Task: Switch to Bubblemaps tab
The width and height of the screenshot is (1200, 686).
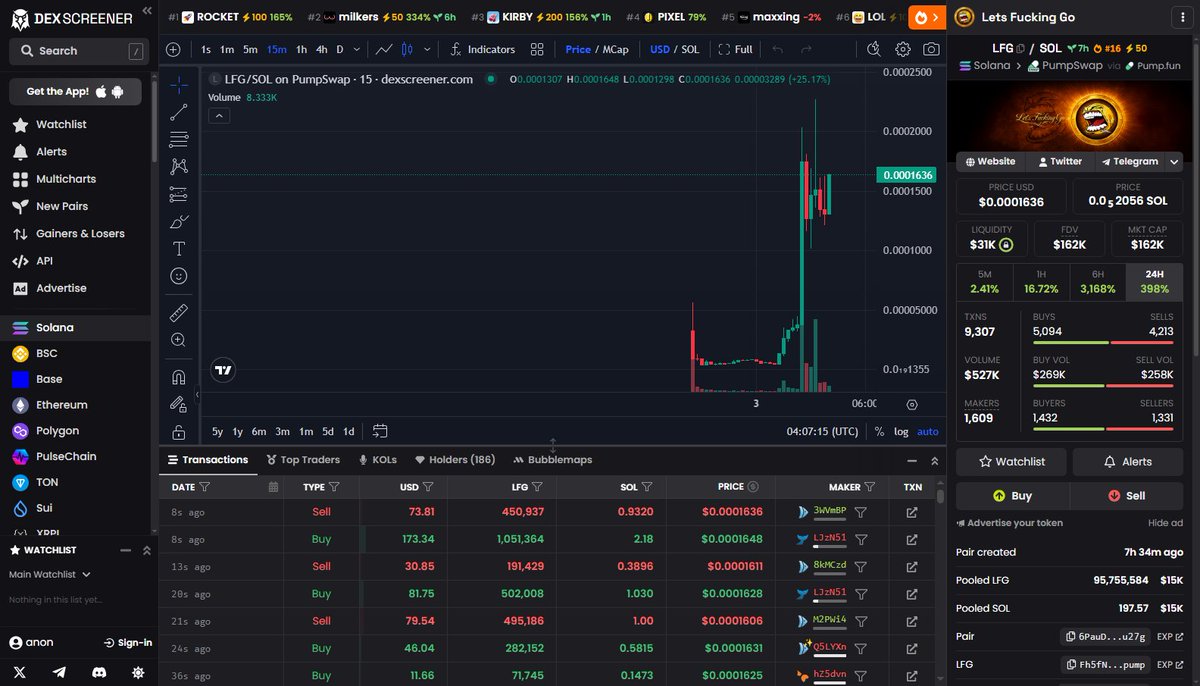Action: coord(553,460)
